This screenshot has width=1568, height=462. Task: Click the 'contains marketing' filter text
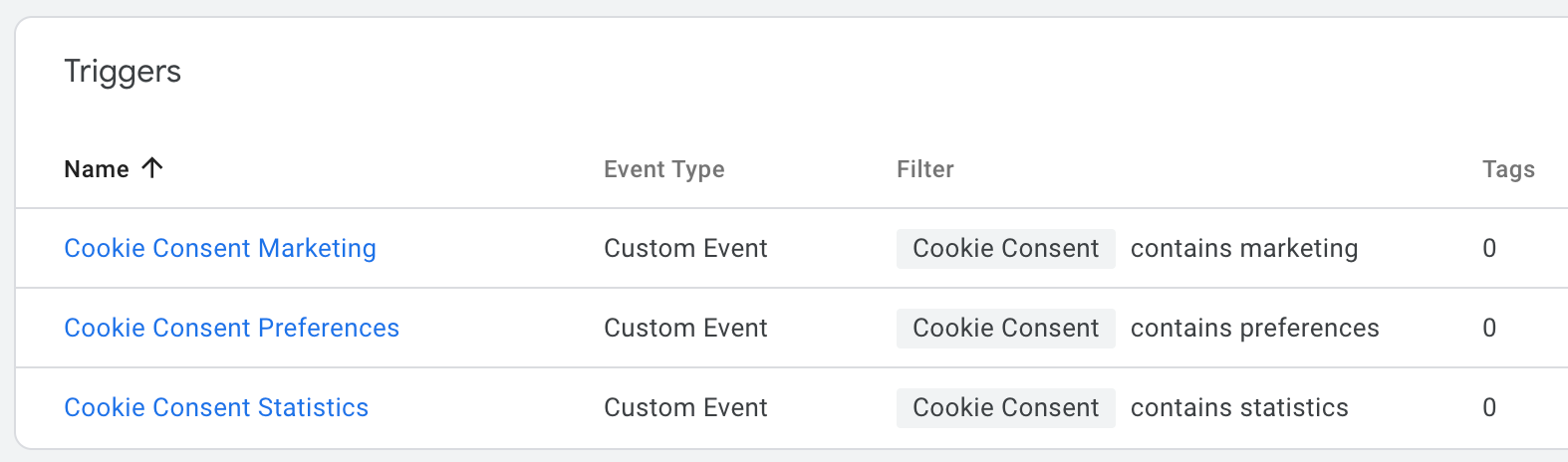1244,248
